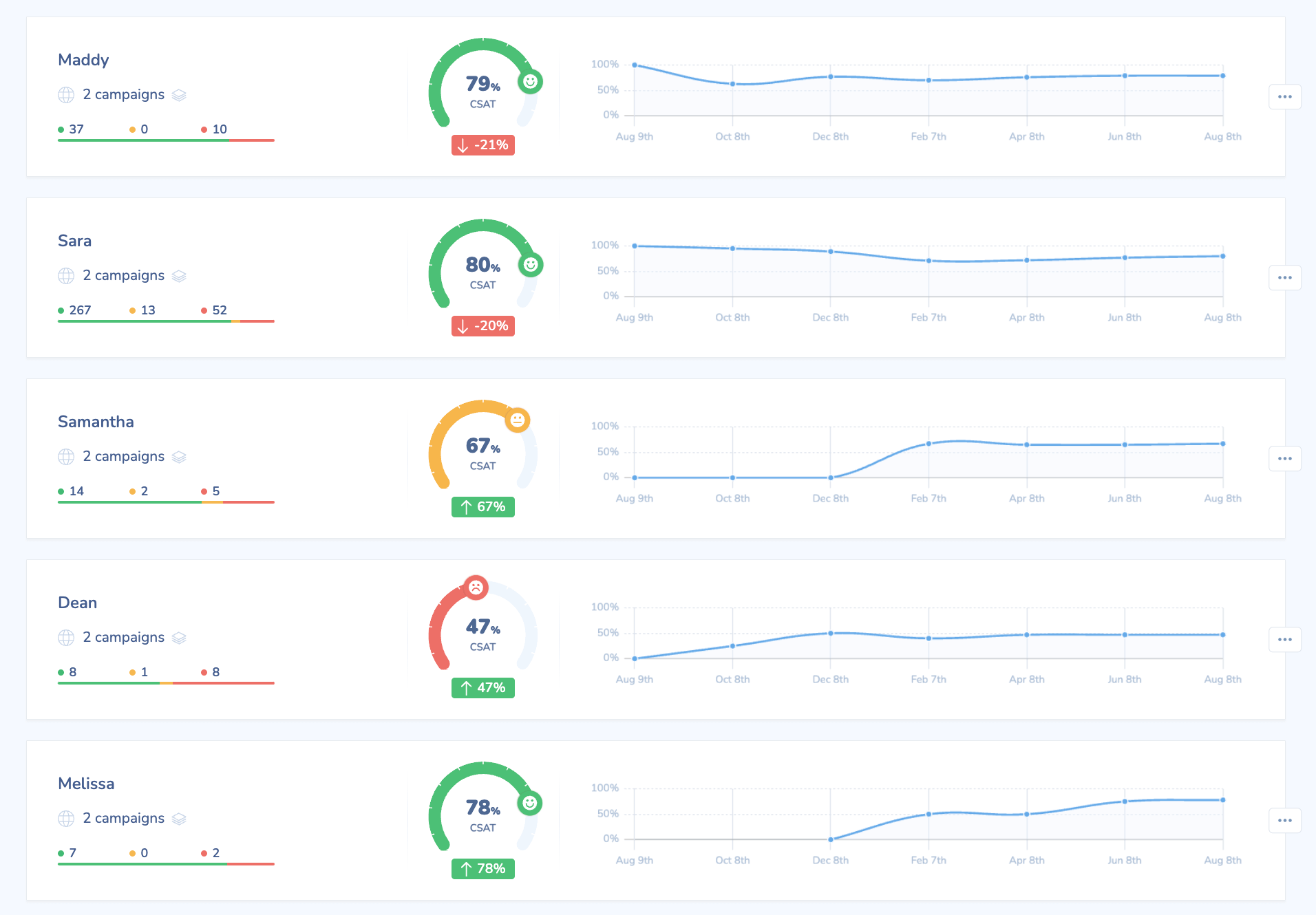The image size is (1316, 915).
Task: Click the smiley icon on Melissa's gauge
Action: 530,802
